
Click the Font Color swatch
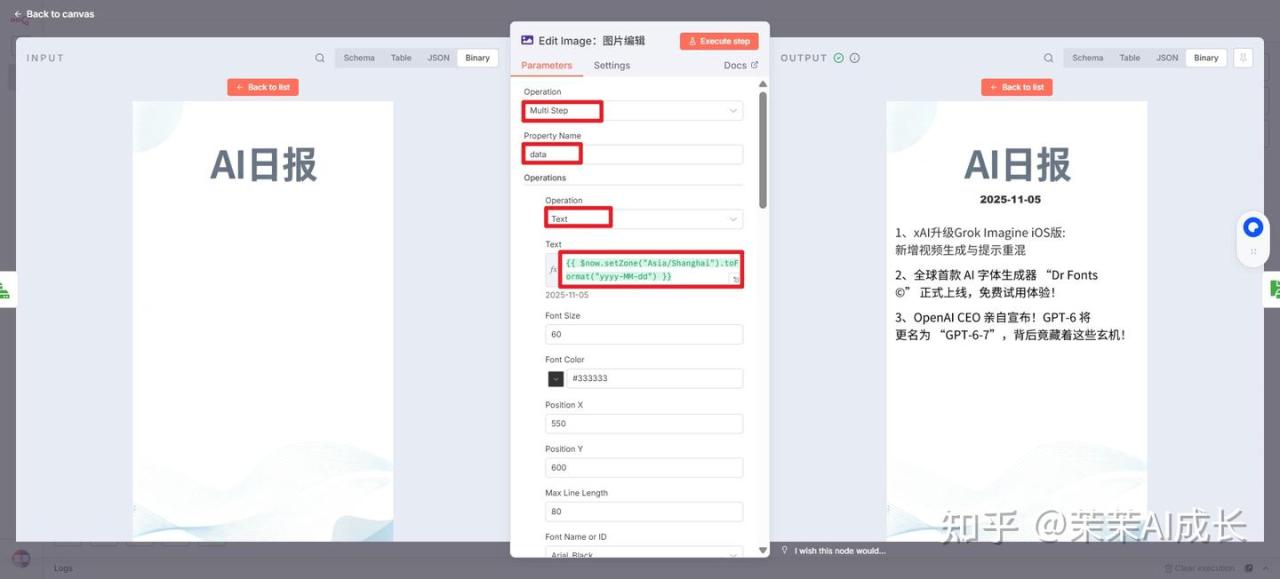555,379
